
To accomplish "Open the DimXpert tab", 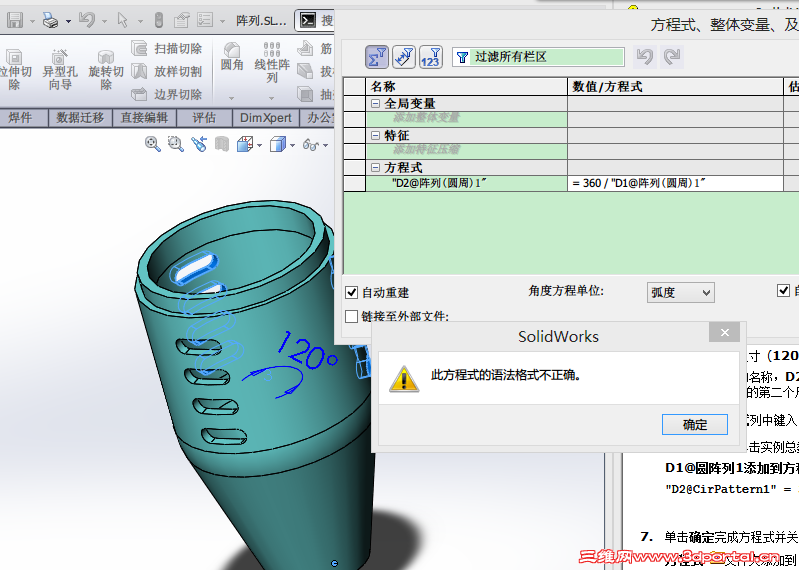I will pos(265,118).
